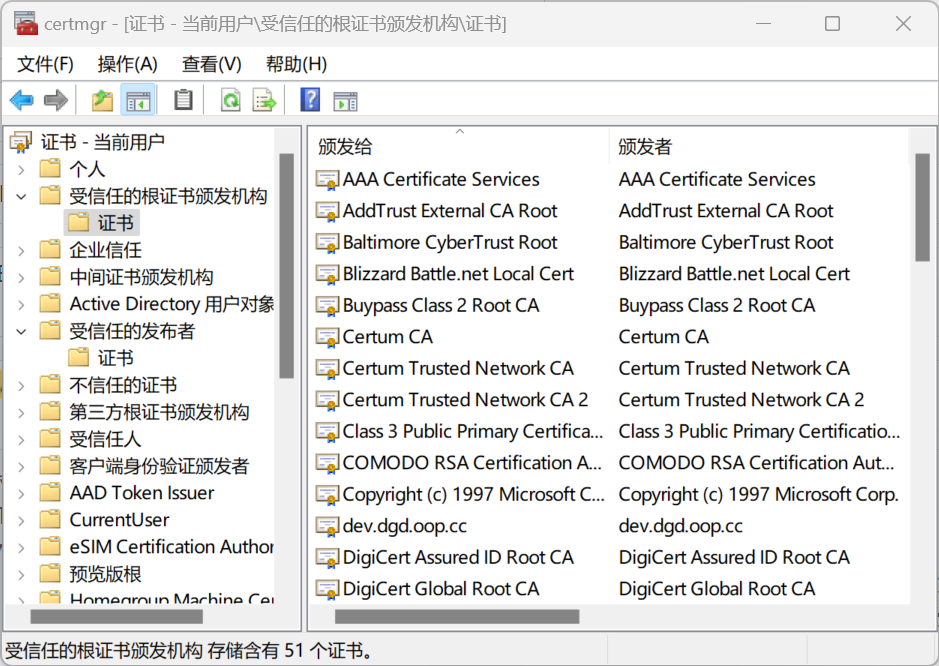Click the Back arrow toolbar icon

pos(21,100)
